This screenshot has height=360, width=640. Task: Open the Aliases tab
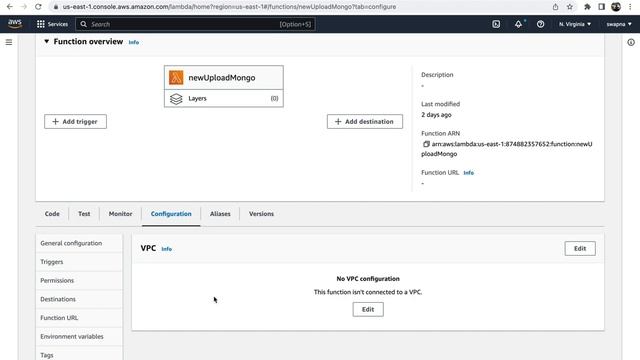[220, 214]
